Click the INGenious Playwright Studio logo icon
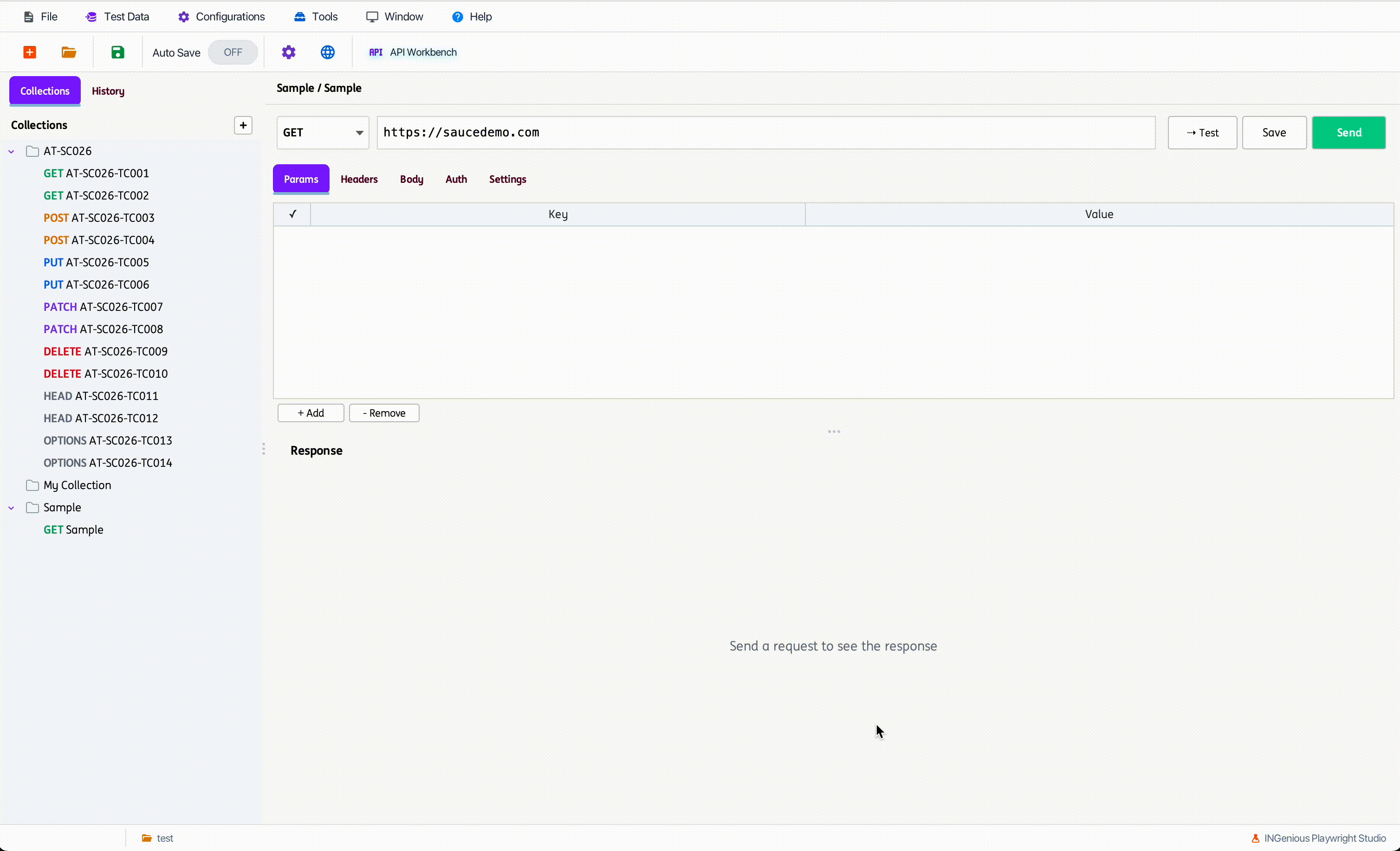Screen dimensions: 1400x851 click(1256, 838)
